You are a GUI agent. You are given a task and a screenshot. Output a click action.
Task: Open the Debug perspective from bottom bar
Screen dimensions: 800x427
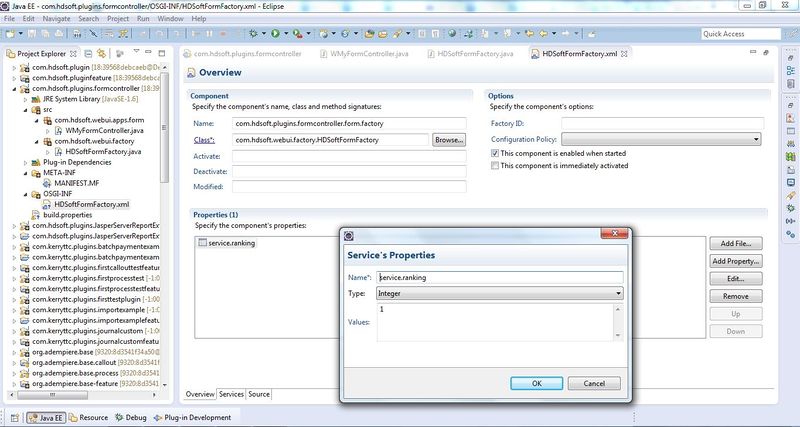[131, 417]
